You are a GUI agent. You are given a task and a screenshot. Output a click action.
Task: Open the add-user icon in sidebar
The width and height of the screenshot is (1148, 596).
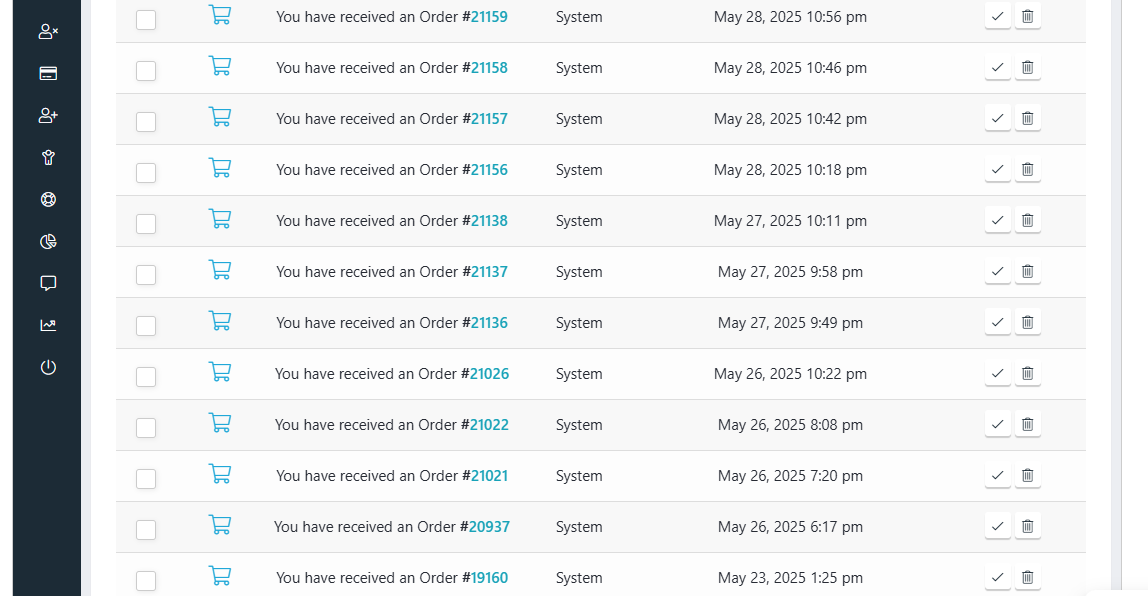(48, 115)
